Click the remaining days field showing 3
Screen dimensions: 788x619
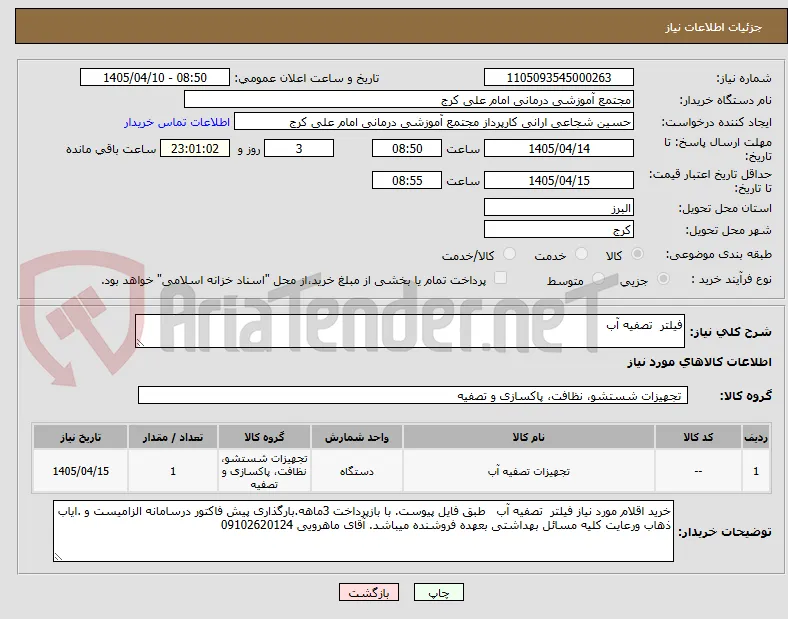(x=299, y=148)
